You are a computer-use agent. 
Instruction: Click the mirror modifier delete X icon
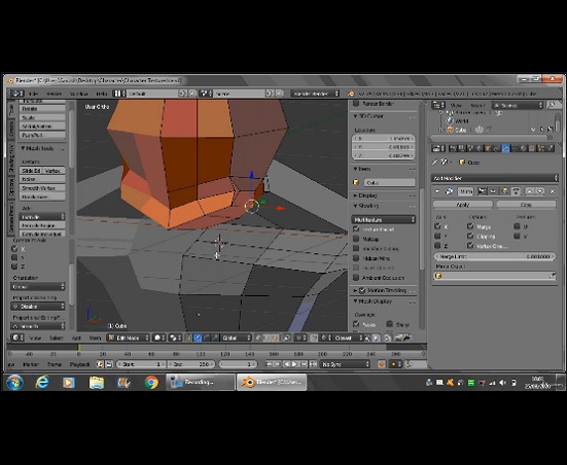[552, 191]
